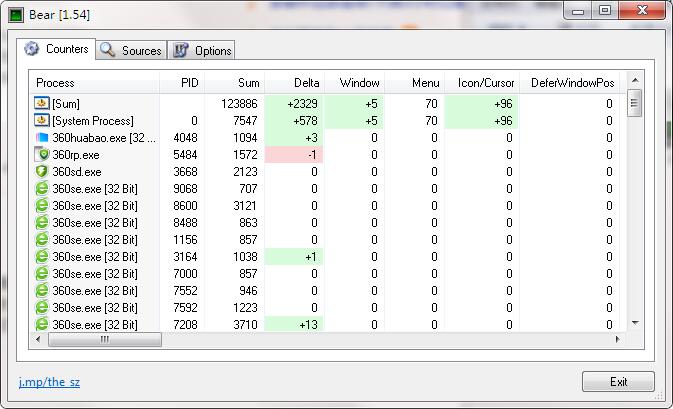Click icon of 360se.exe with PID 8488
The width and height of the screenshot is (673, 409).
(x=42, y=222)
